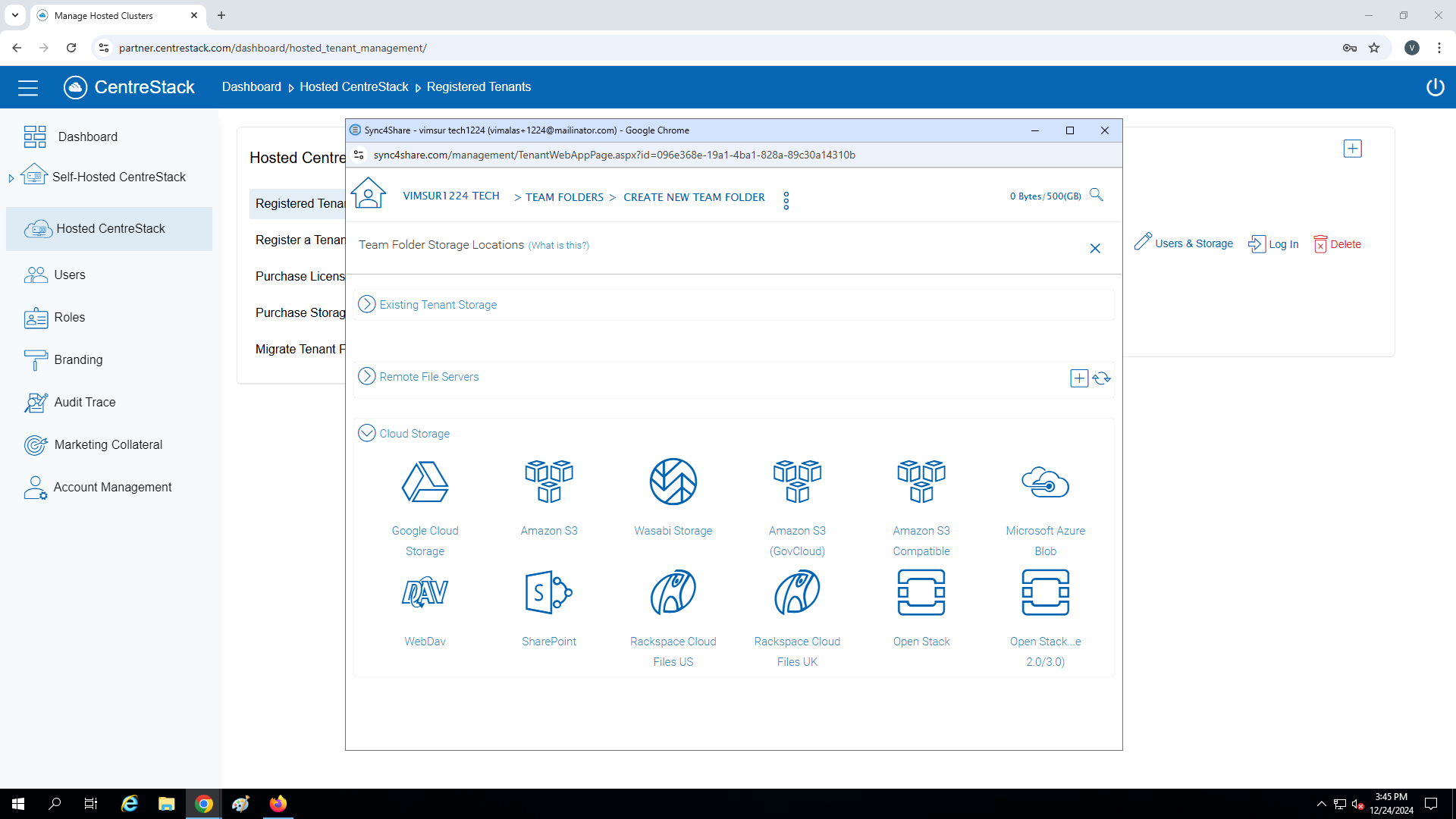Expand Remote File Servers section
This screenshot has width=1456, height=819.
tap(367, 376)
